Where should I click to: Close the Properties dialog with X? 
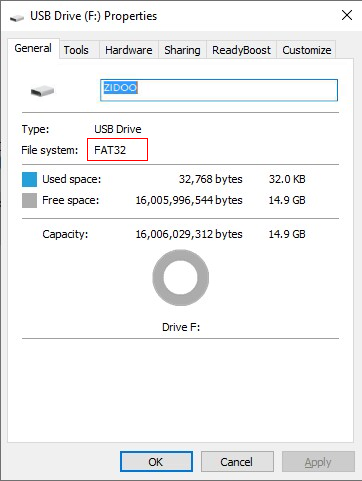pos(347,15)
